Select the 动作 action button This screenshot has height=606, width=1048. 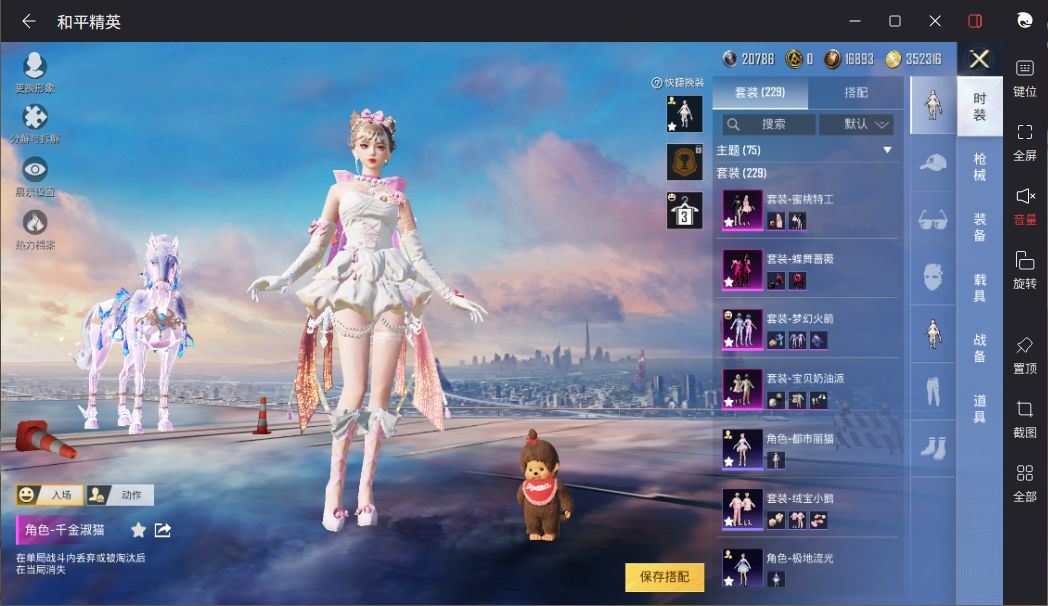121,494
